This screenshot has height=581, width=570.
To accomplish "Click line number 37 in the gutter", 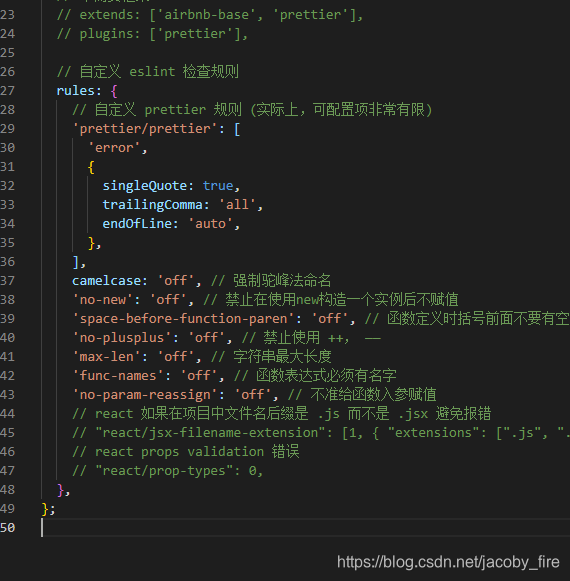I will tap(7, 281).
